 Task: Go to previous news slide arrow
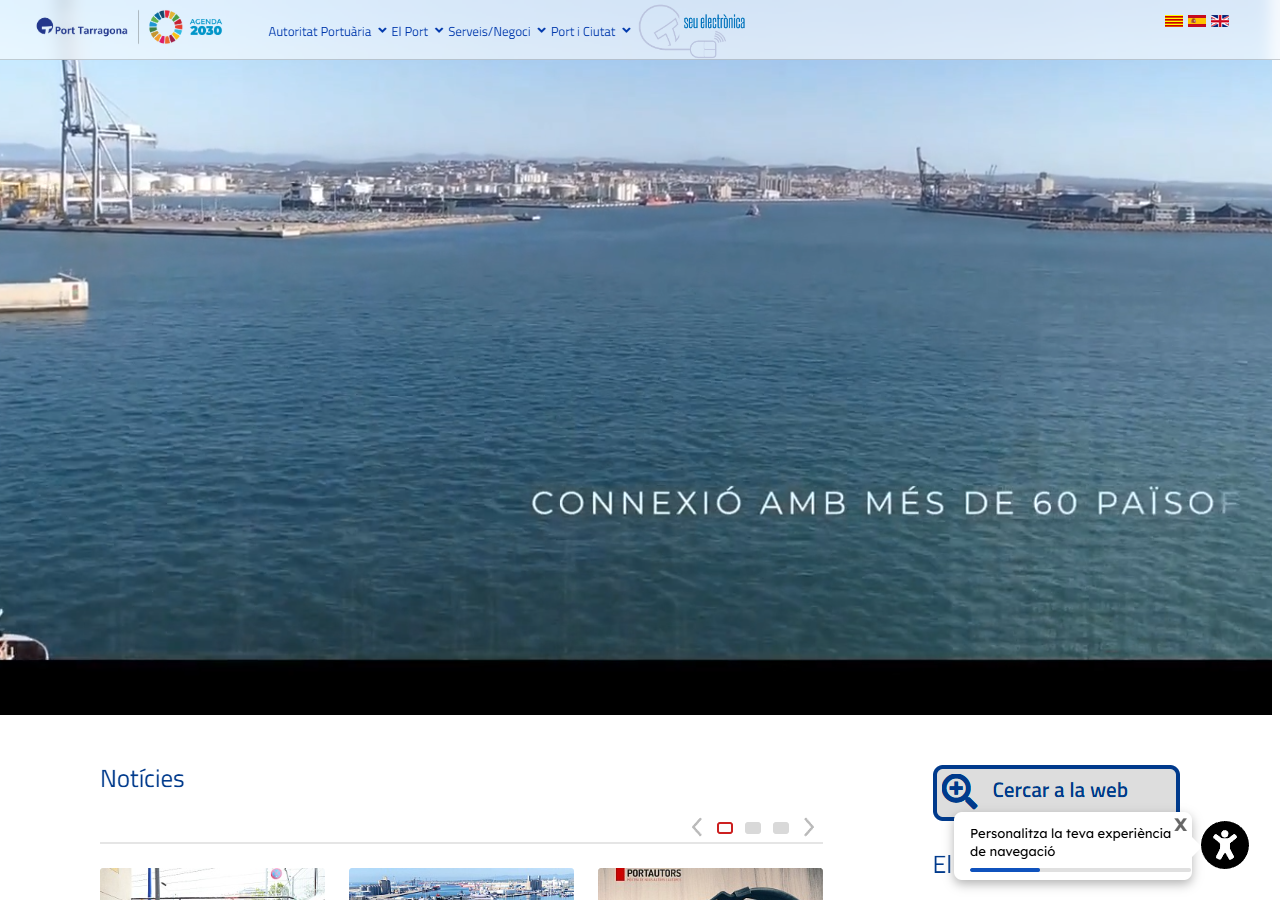(697, 827)
